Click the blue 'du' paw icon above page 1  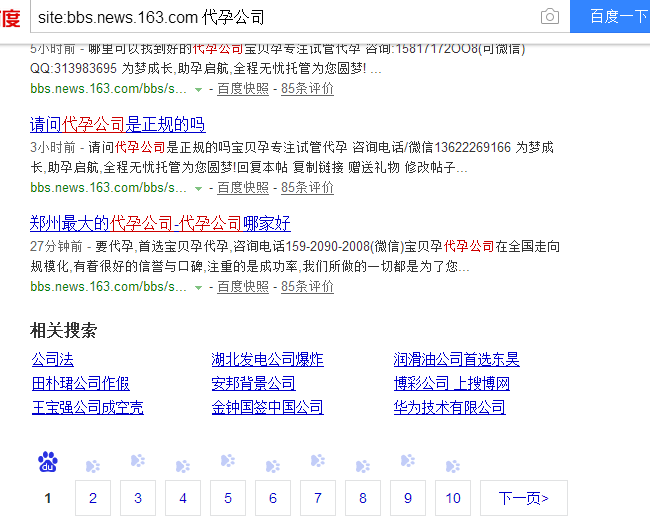pyautogui.click(x=48, y=462)
